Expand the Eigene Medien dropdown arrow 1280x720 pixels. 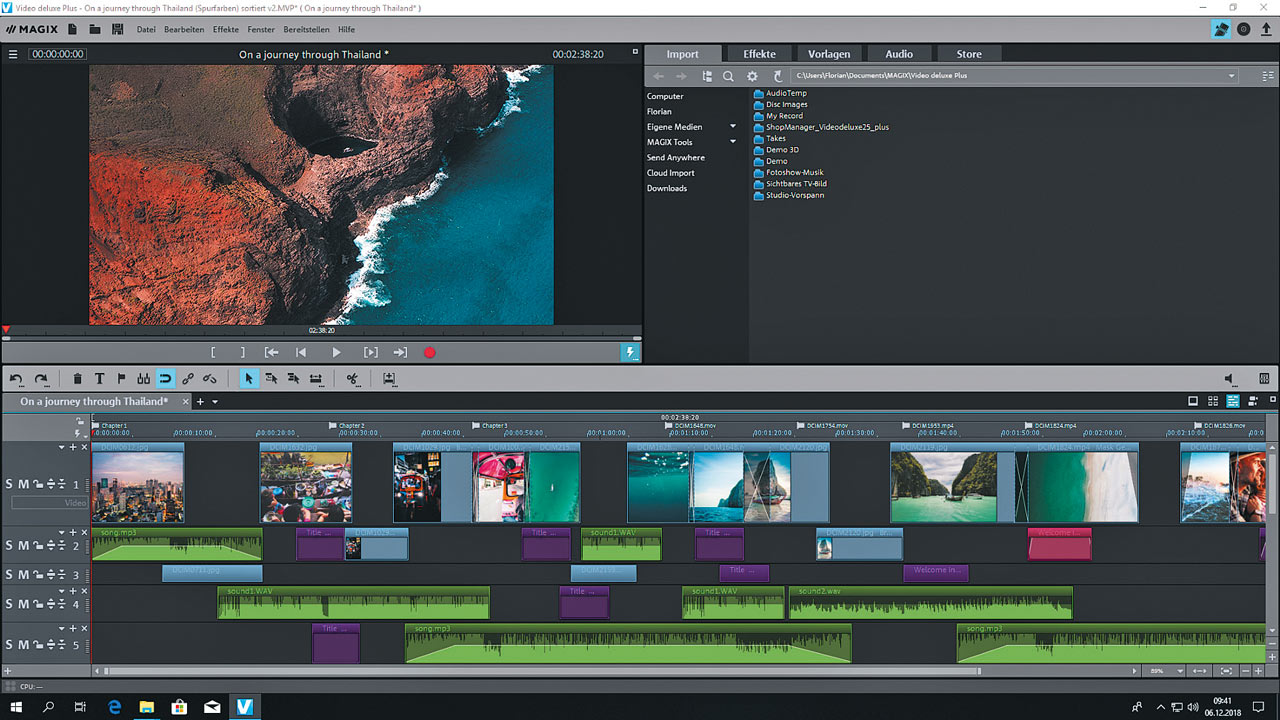[732, 127]
